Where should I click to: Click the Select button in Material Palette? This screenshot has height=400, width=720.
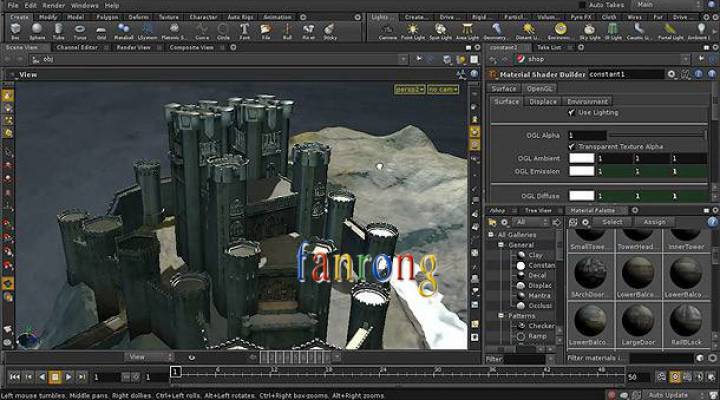tap(612, 222)
